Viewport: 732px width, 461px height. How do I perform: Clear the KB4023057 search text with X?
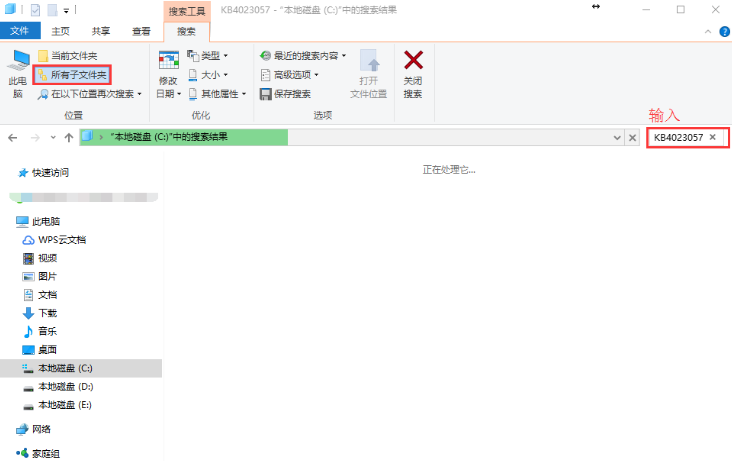pos(713,137)
